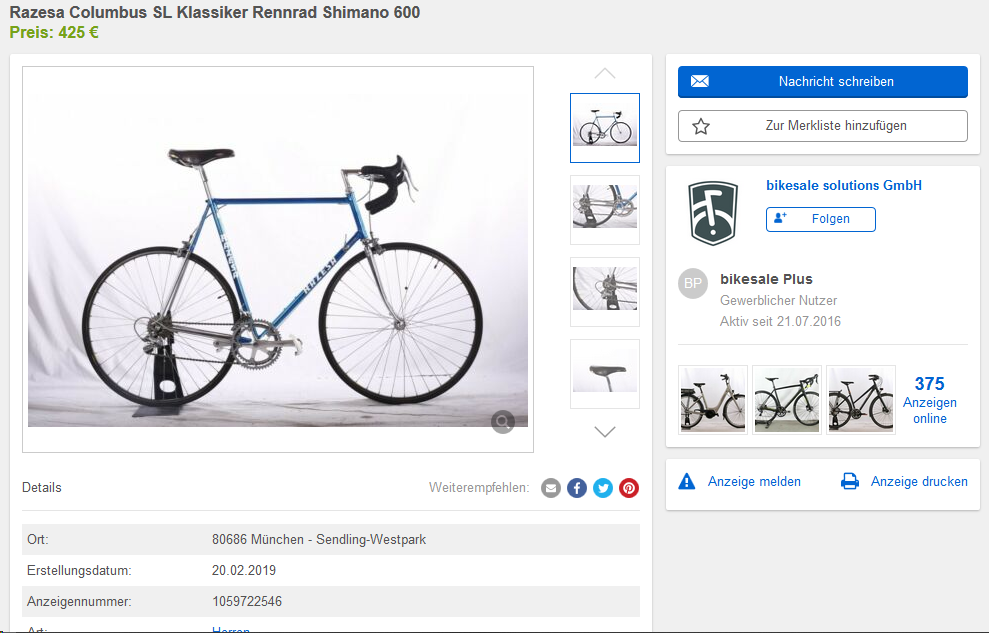This screenshot has height=633, width=989.
Task: Share listing via email icon
Action: pos(551,488)
